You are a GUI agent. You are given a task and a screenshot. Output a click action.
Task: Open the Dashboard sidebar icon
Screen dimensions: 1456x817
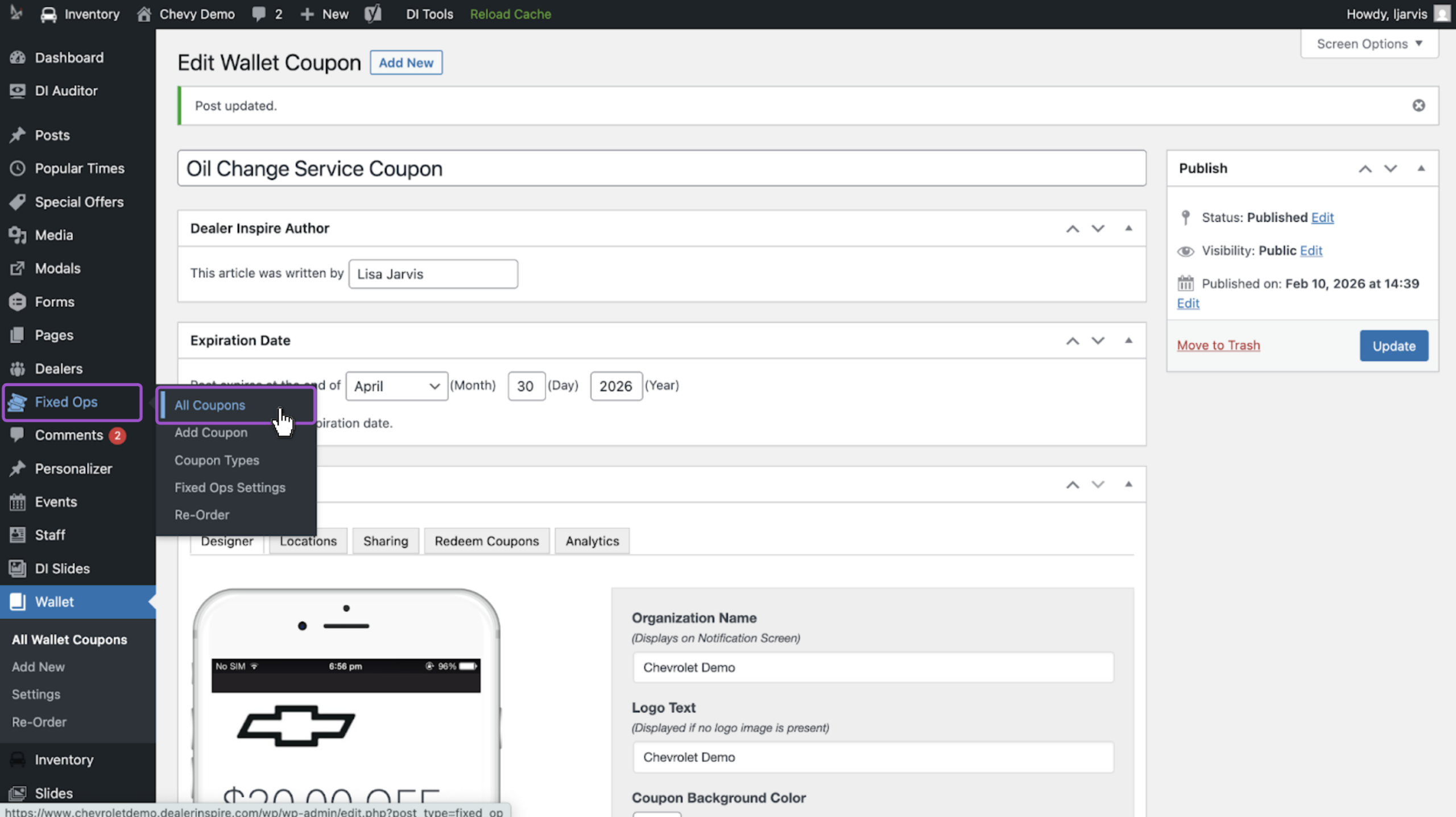(18, 57)
